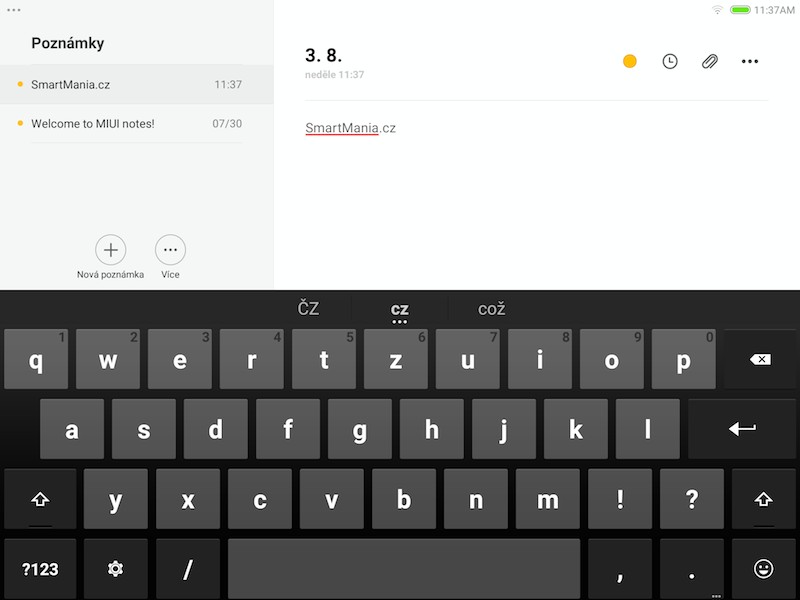The image size is (800, 600).
Task: Tap the w key
Action: tap(108, 360)
